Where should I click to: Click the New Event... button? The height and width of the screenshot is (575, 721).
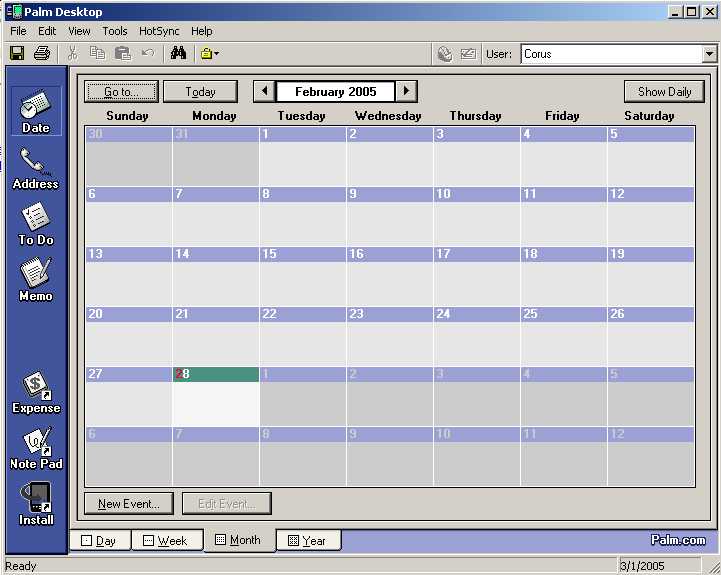[129, 504]
